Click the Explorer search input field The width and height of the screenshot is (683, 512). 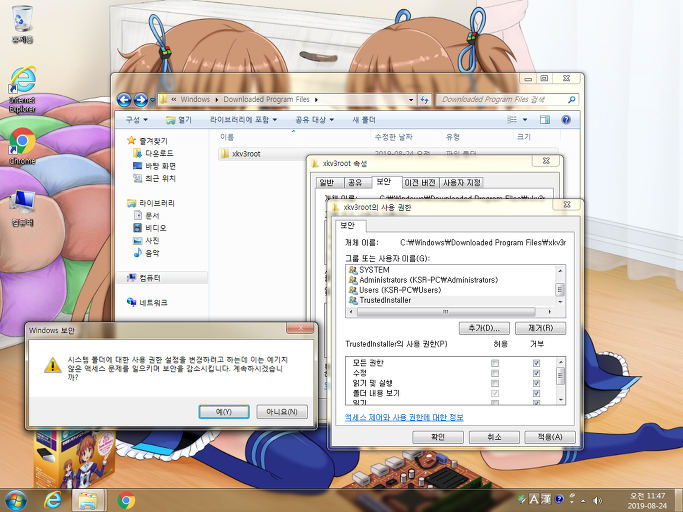coord(502,100)
